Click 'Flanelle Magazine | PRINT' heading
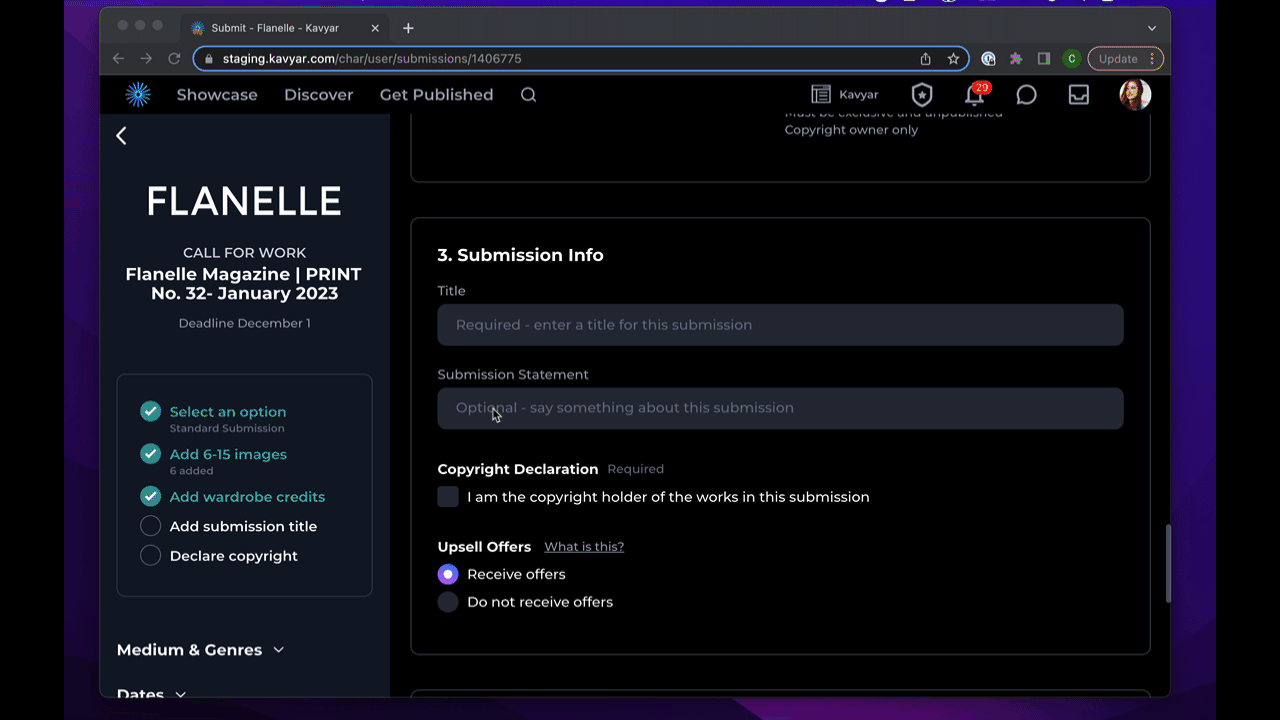Image resolution: width=1280 pixels, height=720 pixels. 244,274
